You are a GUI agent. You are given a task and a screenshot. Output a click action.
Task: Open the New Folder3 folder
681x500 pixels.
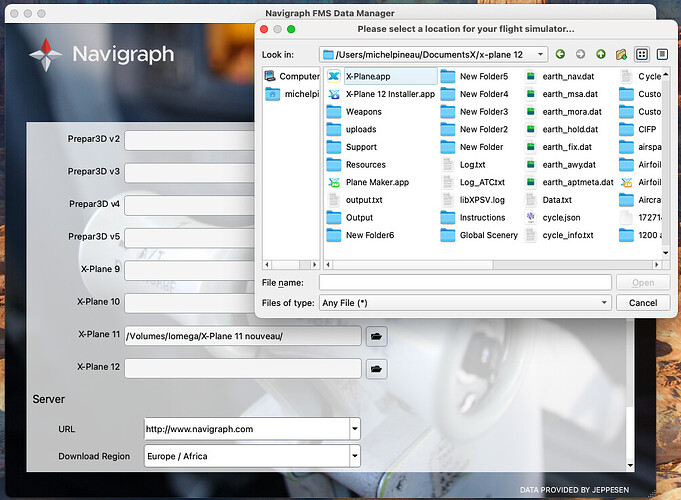click(474, 112)
